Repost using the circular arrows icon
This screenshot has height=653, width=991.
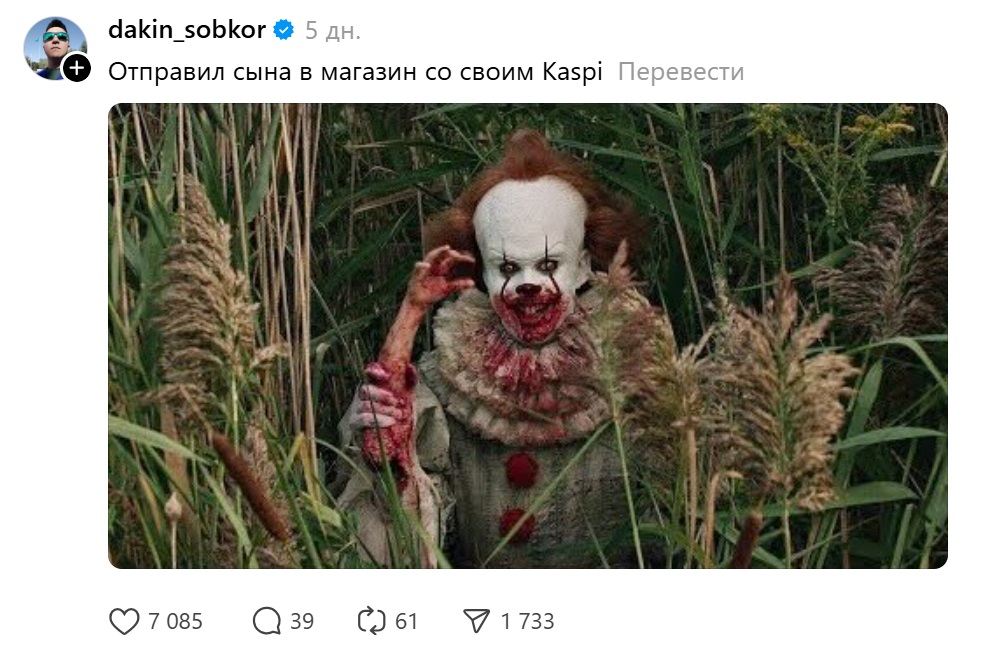371,621
